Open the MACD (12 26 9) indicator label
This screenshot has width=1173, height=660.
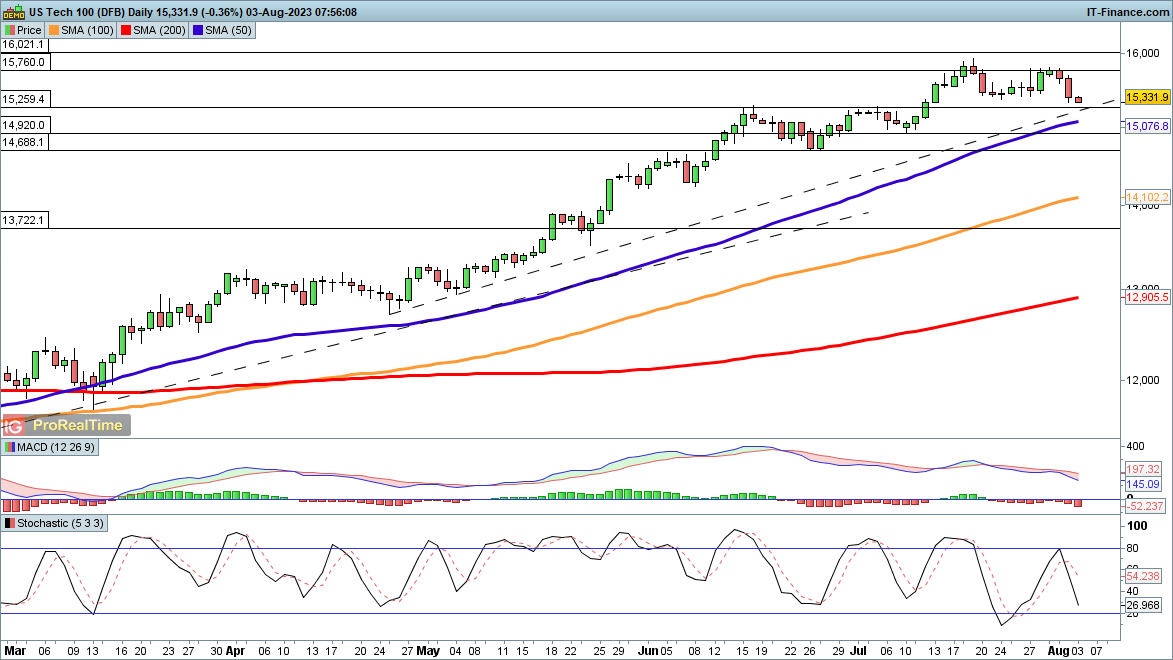point(49,447)
